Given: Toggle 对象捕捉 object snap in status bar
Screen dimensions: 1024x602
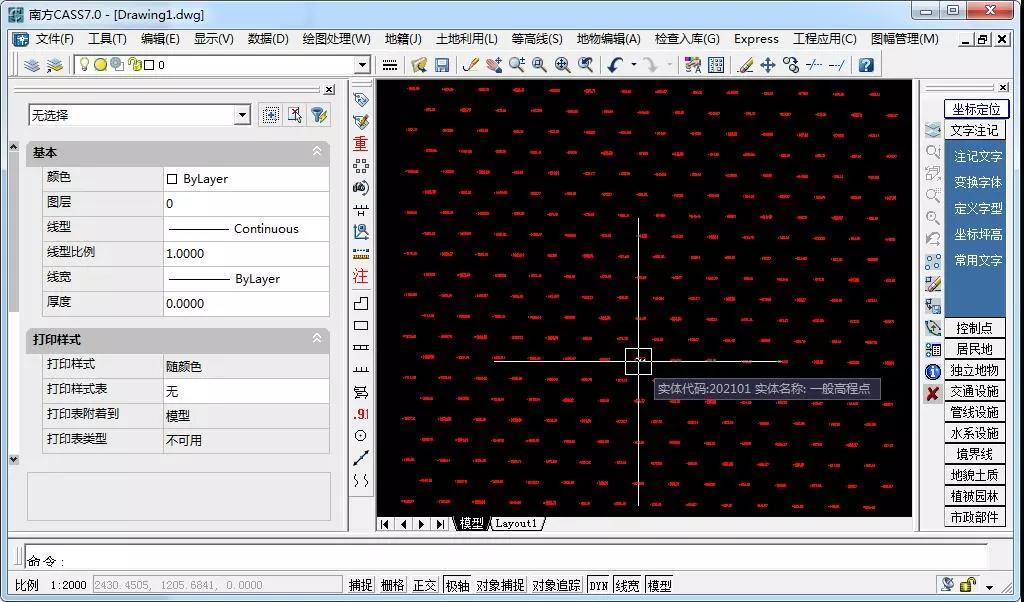Looking at the screenshot, I should click(500, 585).
